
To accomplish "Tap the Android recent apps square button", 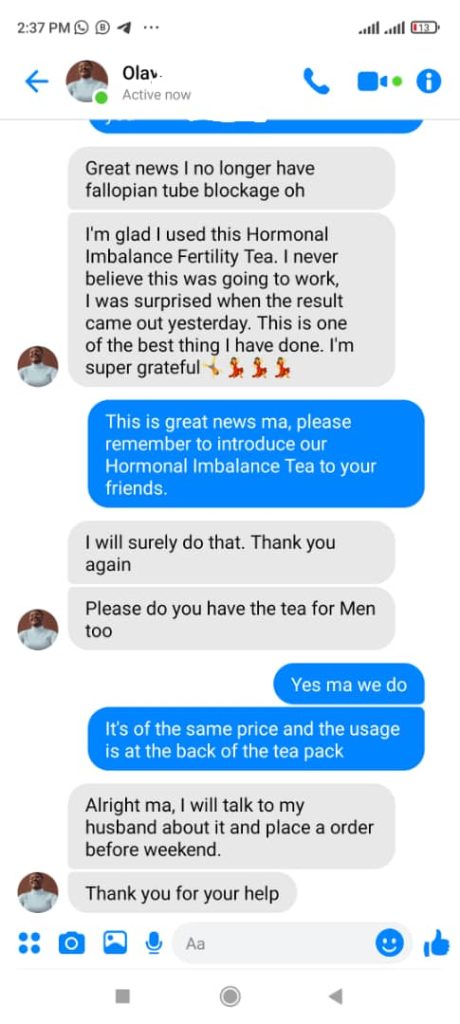I will point(122,996).
